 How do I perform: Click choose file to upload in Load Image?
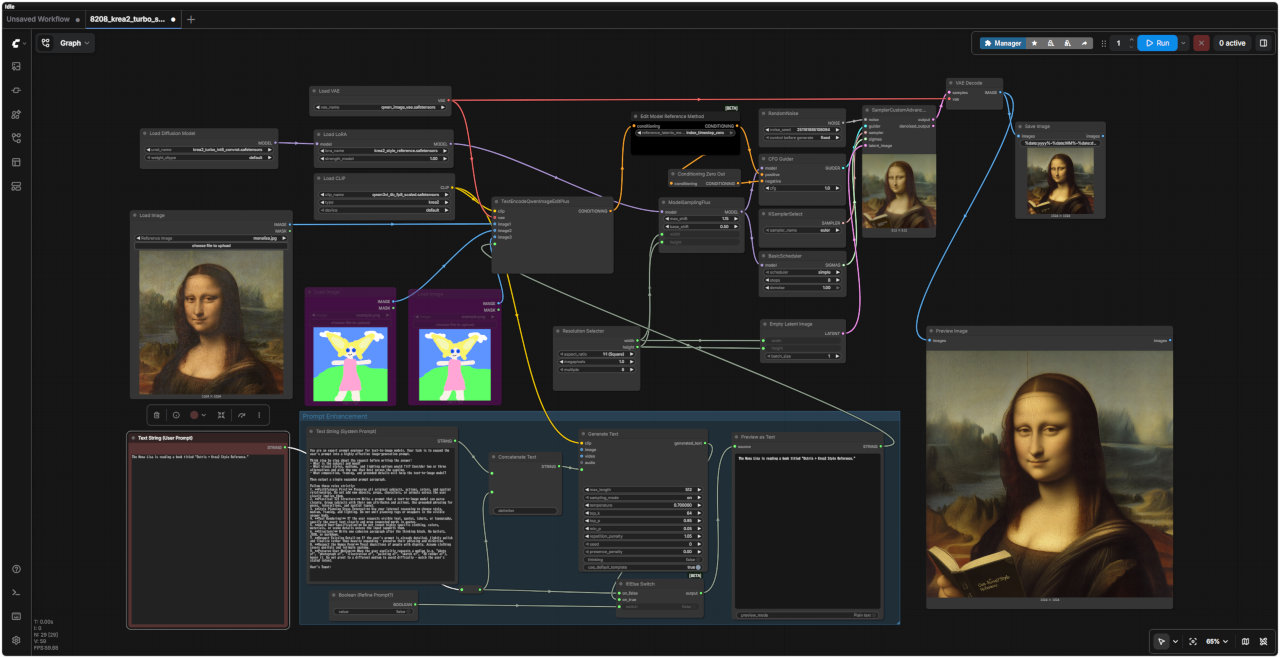(x=211, y=245)
